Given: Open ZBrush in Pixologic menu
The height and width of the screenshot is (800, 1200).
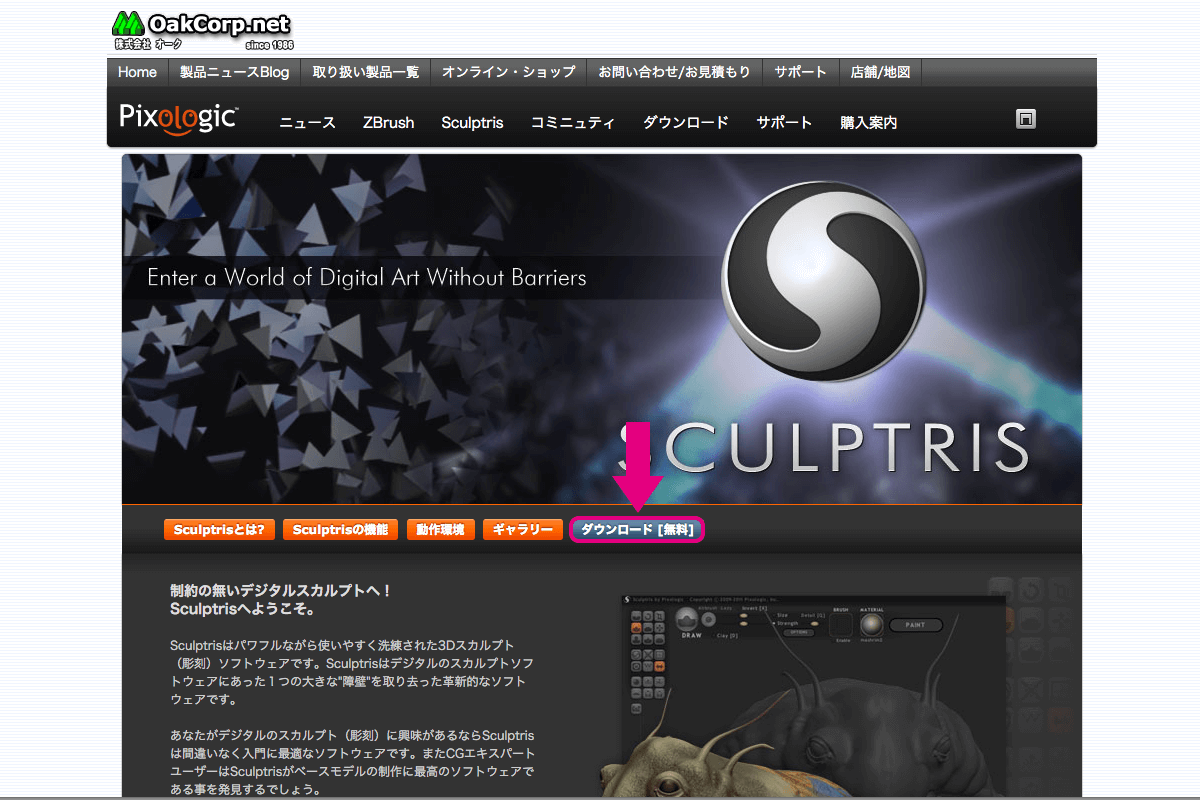Looking at the screenshot, I should coord(388,123).
